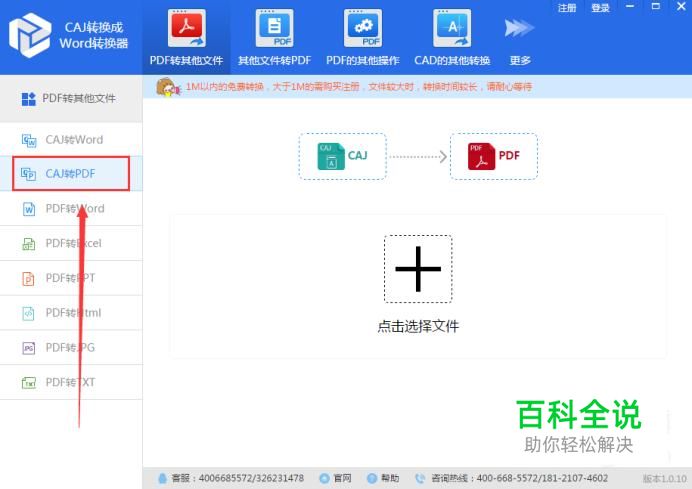
Task: Select the PDF转其他文件 sidebar header
Action: tap(71, 98)
